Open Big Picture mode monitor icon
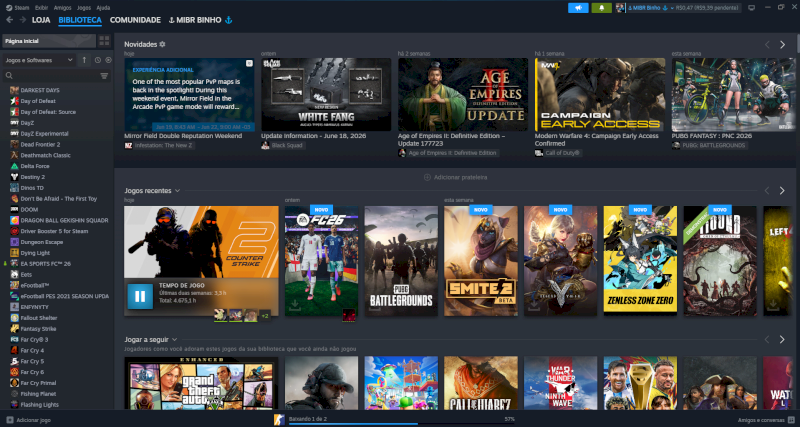Screen dimensions: 800x427 [751, 8]
